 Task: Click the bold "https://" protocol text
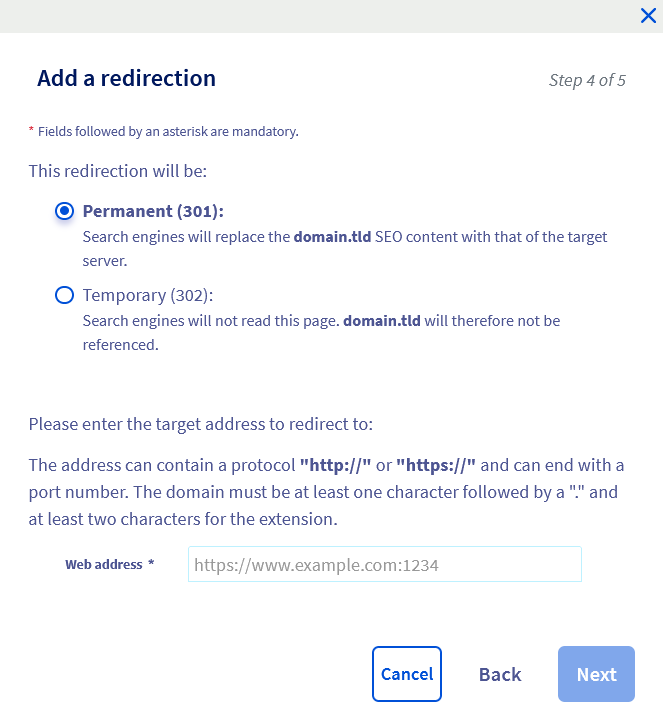436,466
